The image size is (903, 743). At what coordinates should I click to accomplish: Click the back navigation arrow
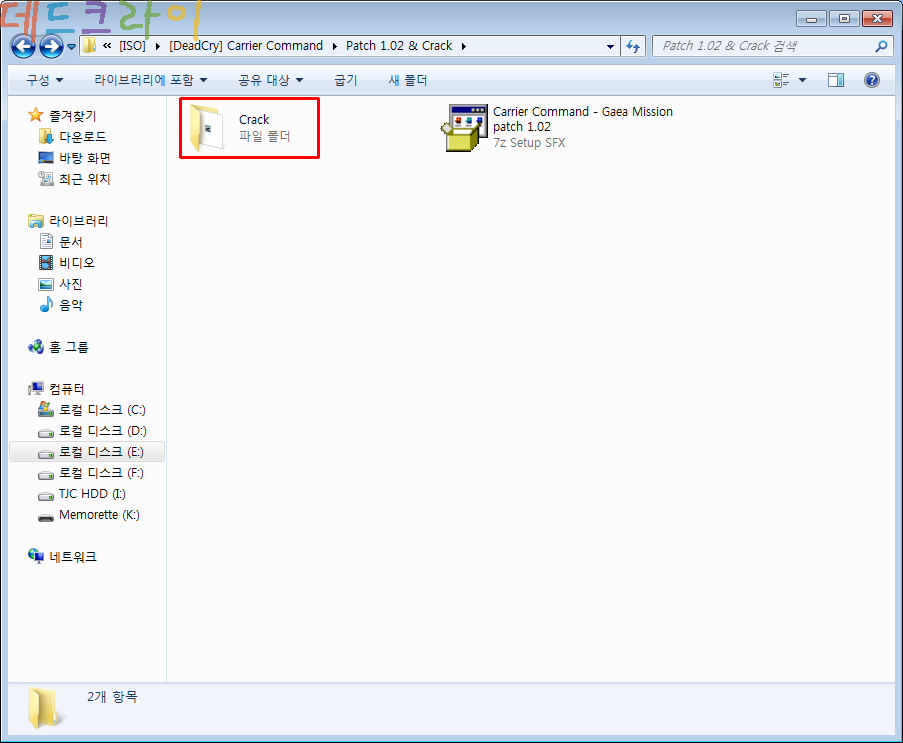click(23, 46)
